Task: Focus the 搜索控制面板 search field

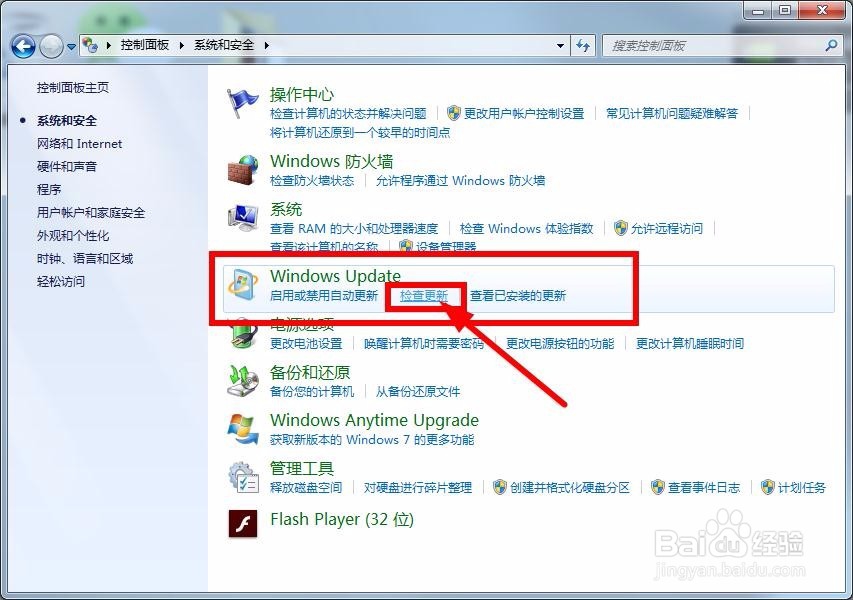Action: point(722,46)
